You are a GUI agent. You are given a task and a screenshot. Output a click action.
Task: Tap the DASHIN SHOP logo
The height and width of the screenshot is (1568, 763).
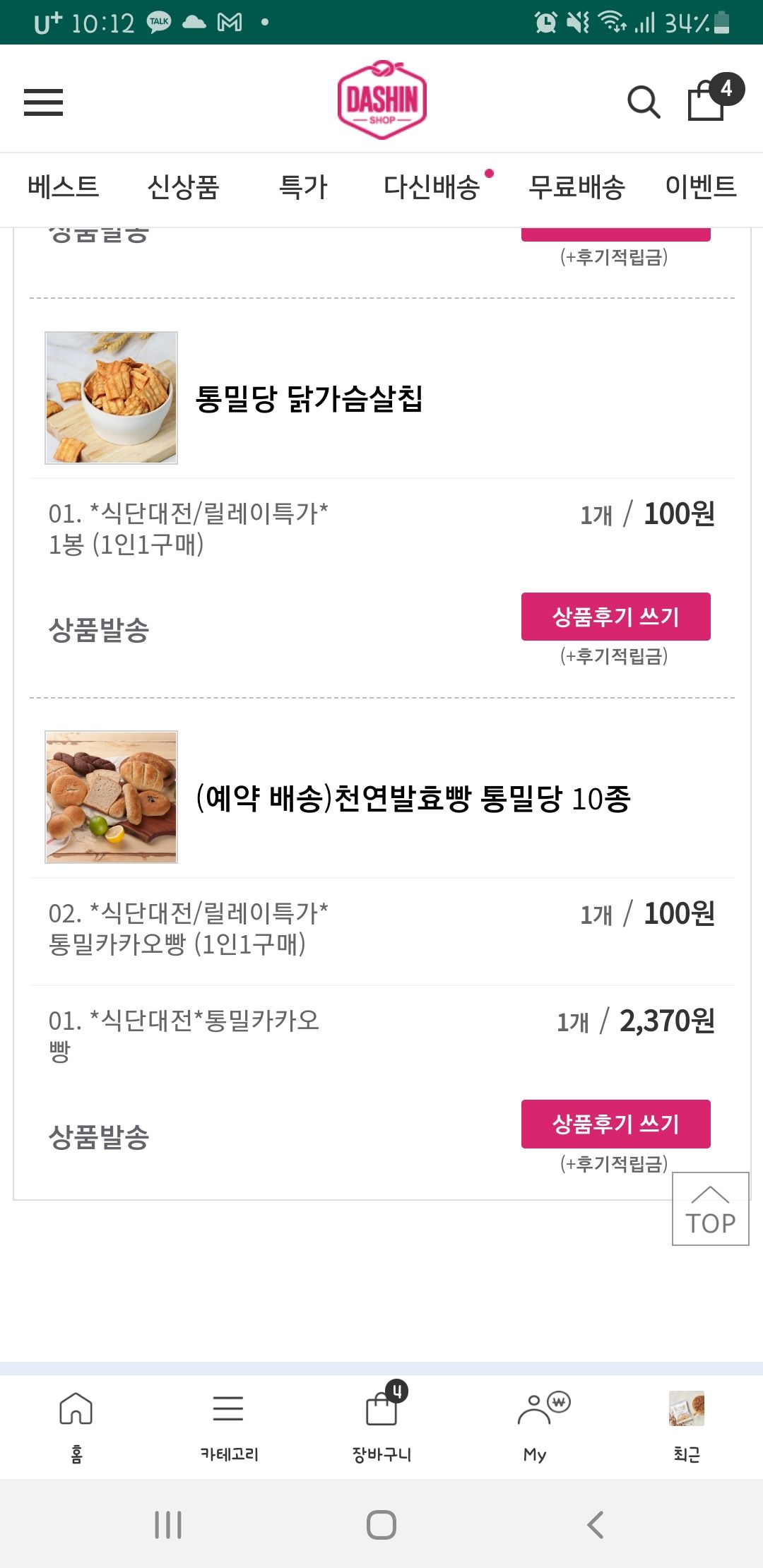[x=382, y=100]
